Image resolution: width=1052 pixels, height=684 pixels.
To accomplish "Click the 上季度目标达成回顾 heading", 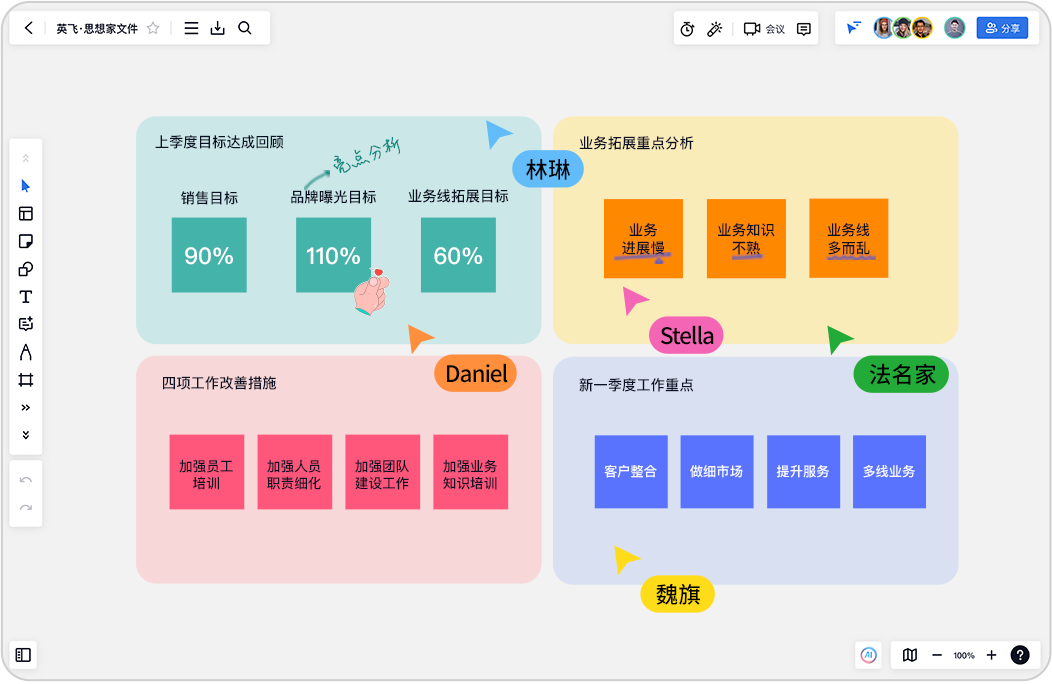I will [219, 142].
